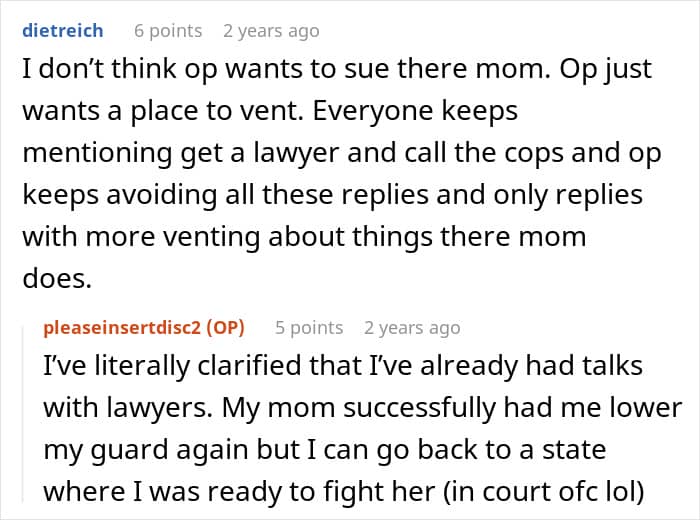700x520 pixels.
Task: Click the line starting "with lawyers. My mom"
Action: coord(362,408)
